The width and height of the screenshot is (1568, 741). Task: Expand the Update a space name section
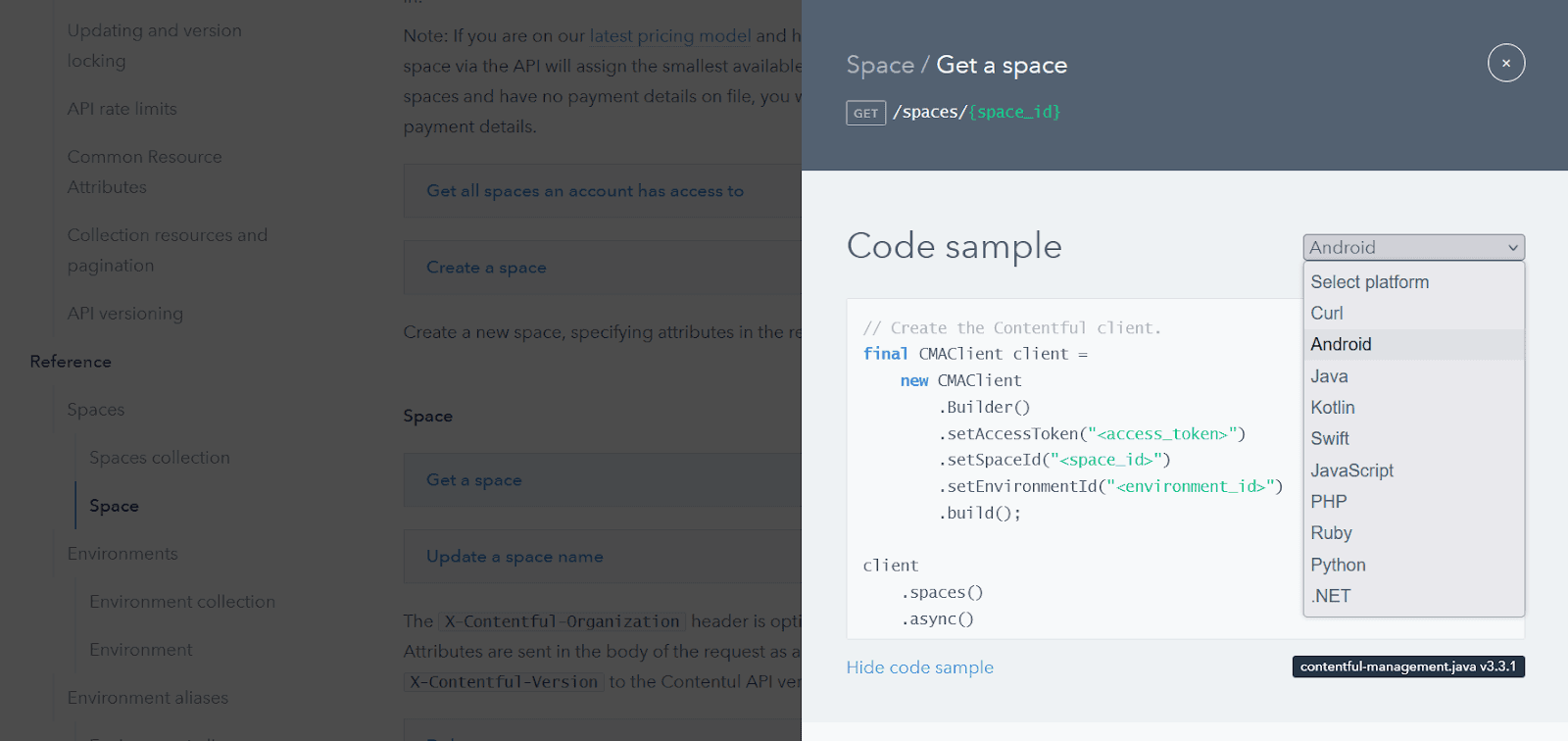(514, 557)
